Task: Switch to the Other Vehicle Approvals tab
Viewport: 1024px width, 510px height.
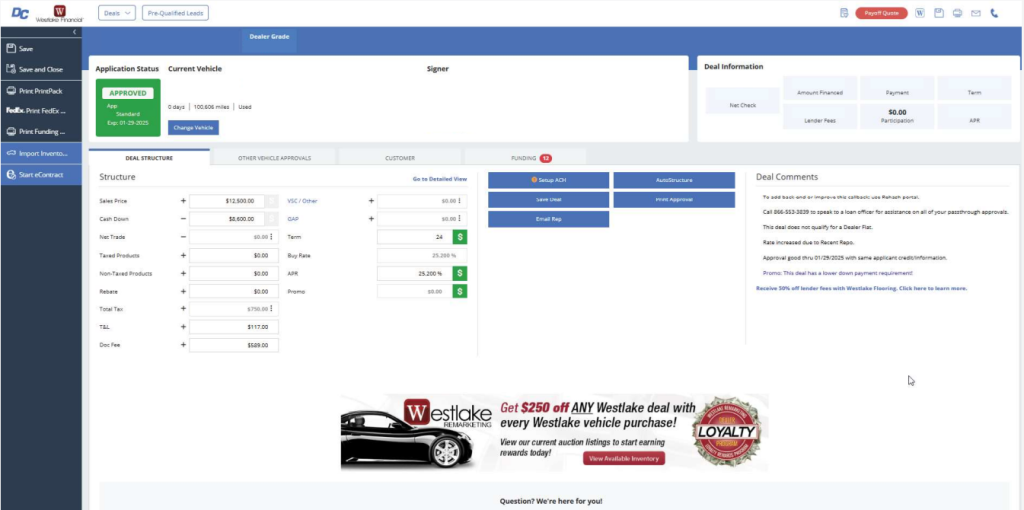Action: 274,158
